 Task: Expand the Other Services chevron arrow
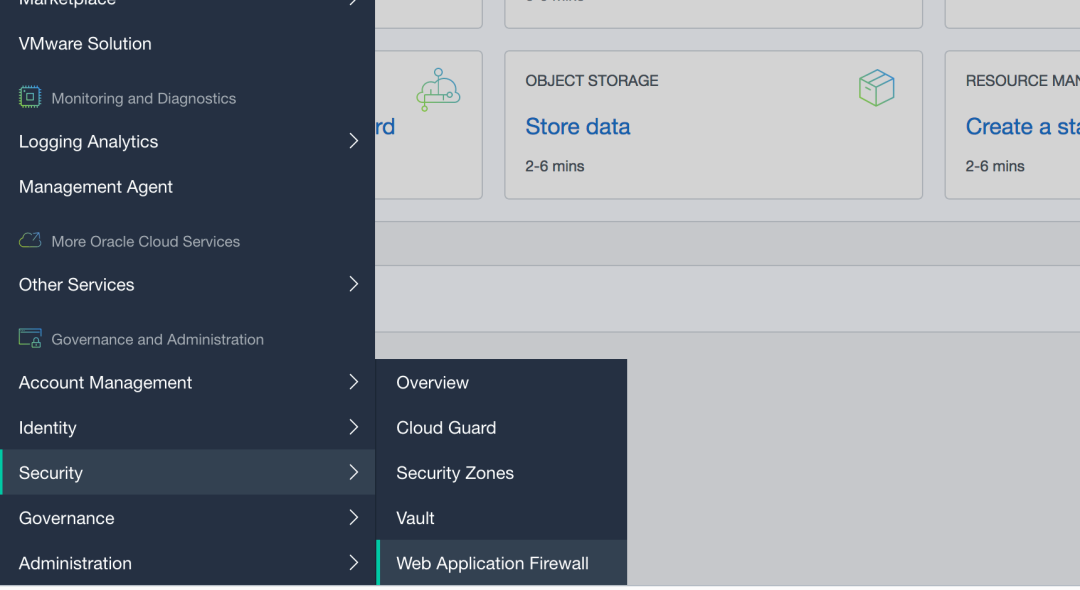[x=353, y=284]
